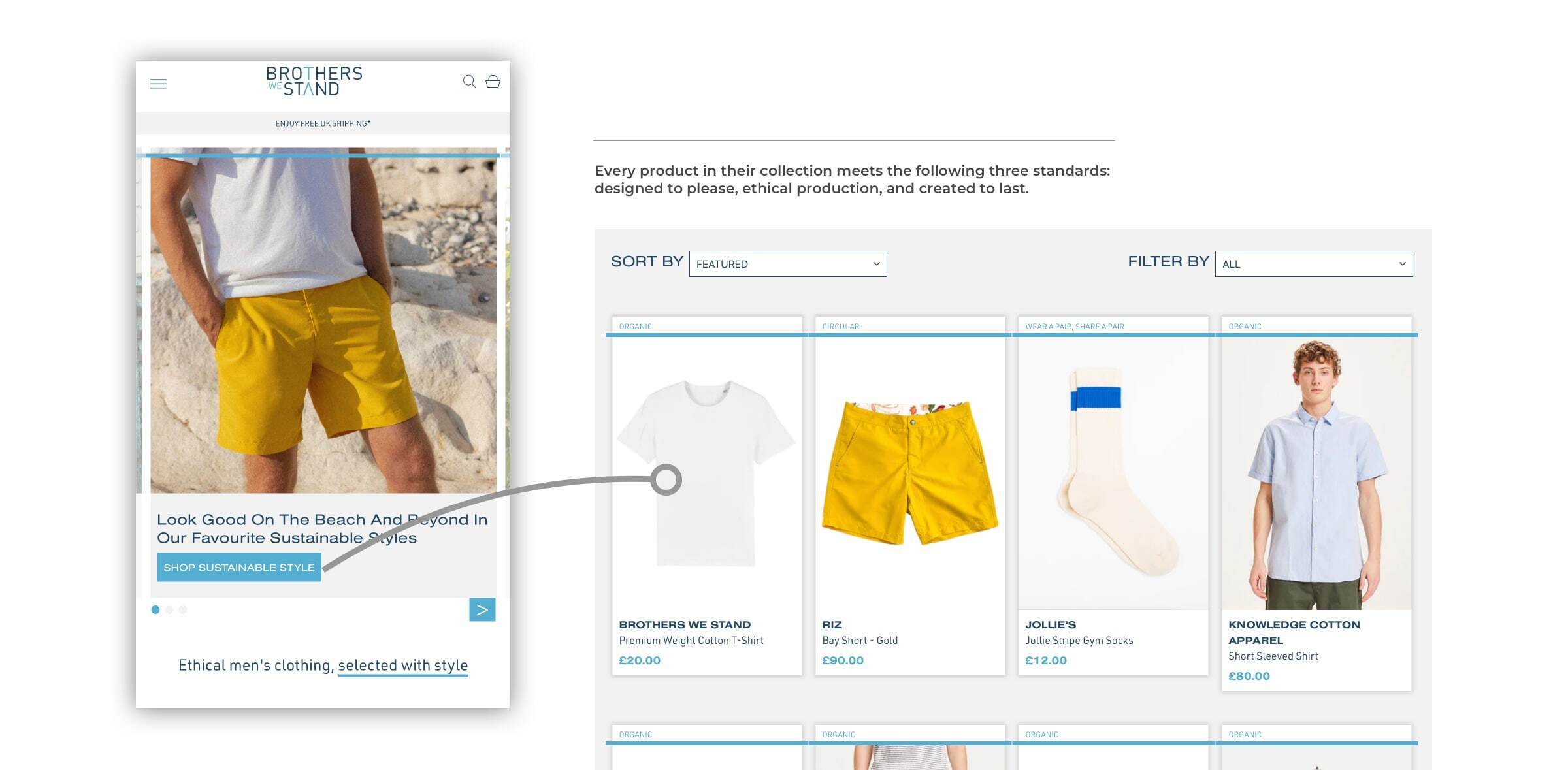Open the Sort By Featured dropdown
Image resolution: width=1568 pixels, height=770 pixels.
coord(788,264)
